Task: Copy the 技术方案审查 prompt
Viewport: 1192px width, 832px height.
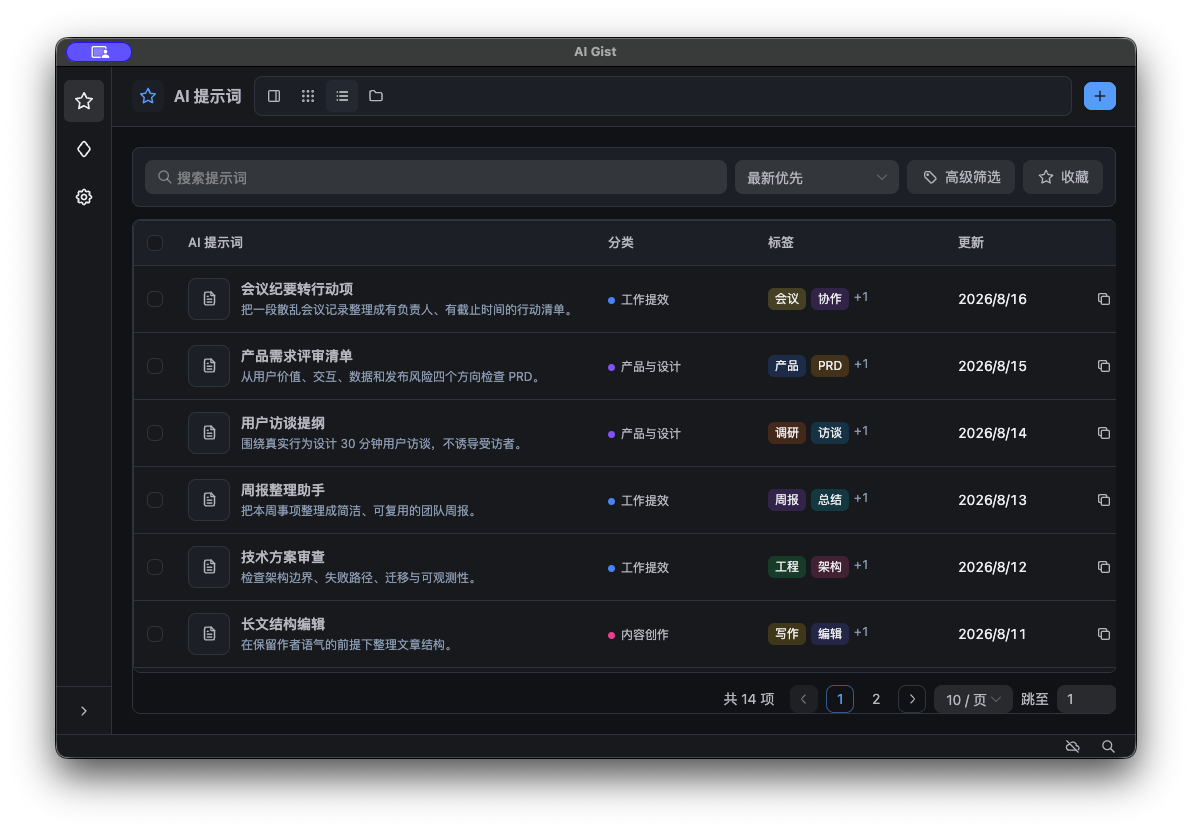Action: click(x=1104, y=567)
